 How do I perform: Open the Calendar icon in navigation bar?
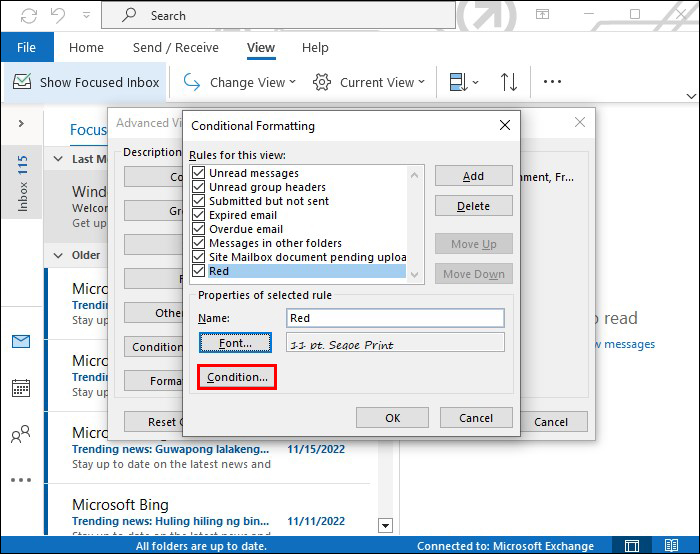coord(21,388)
